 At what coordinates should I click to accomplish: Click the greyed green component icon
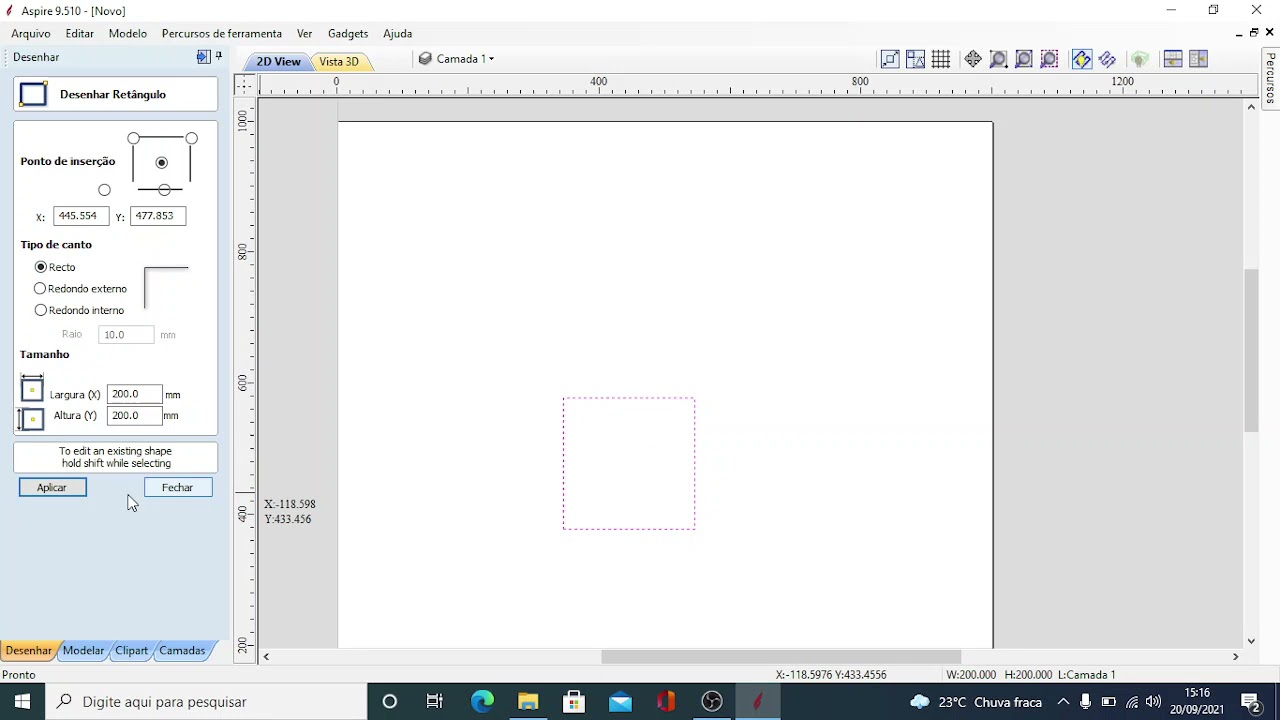1139,60
